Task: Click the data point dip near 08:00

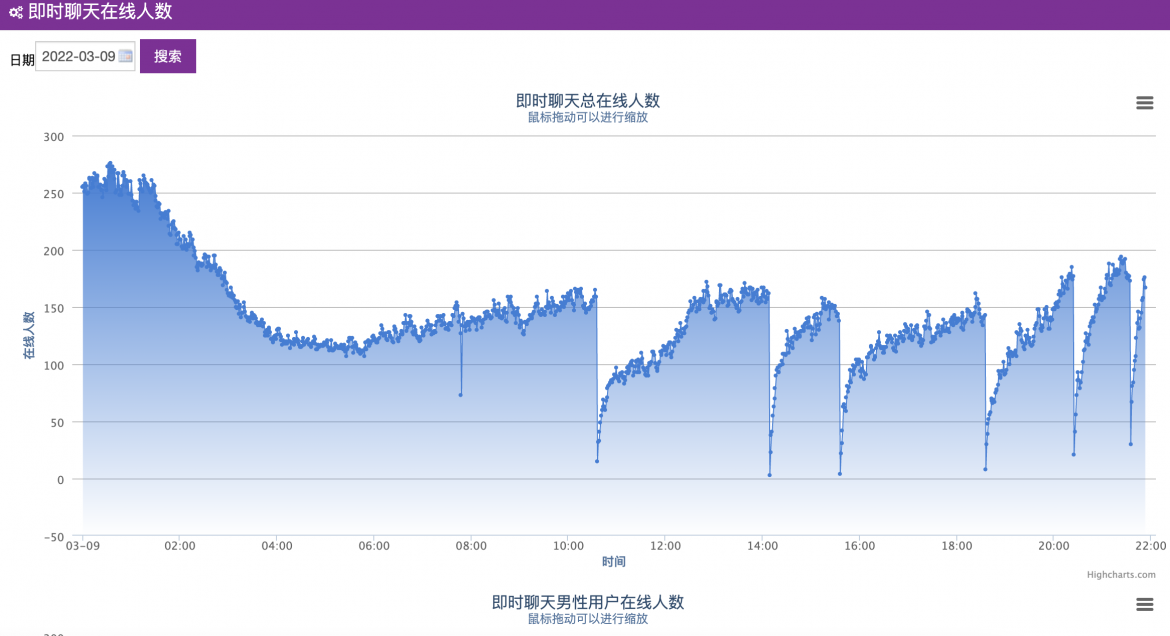Action: click(x=460, y=395)
